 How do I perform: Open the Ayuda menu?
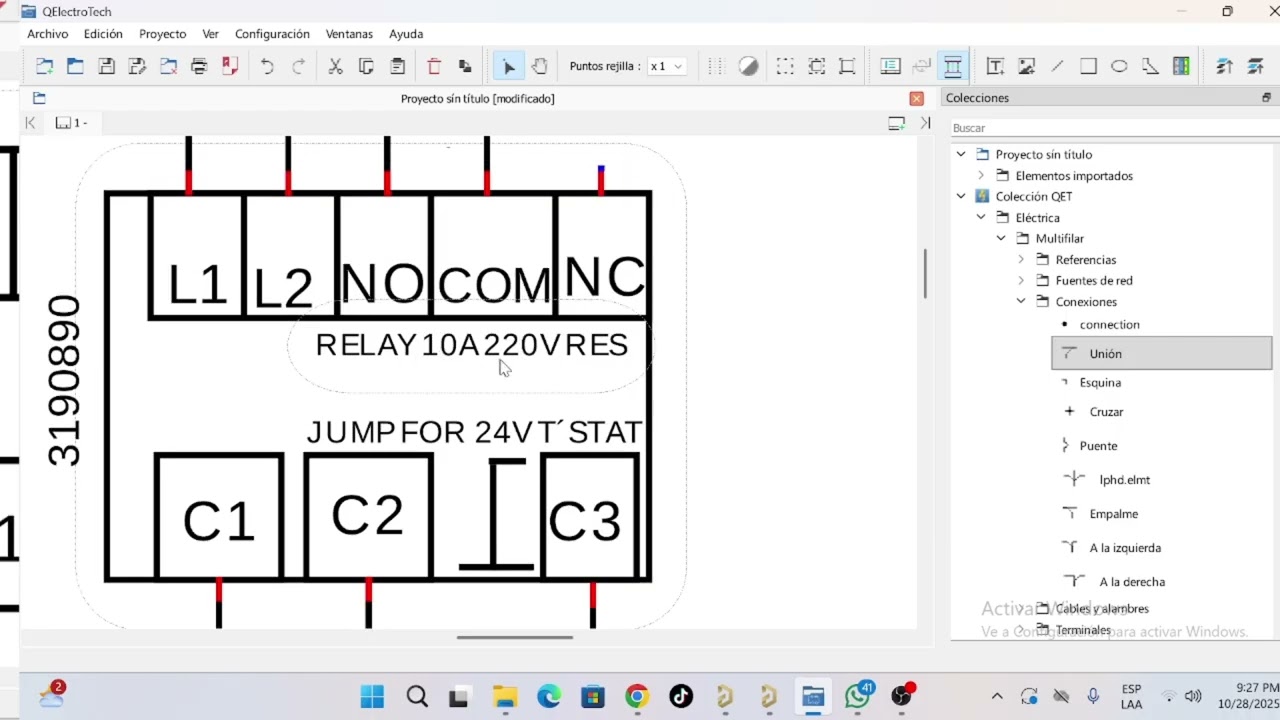(x=406, y=34)
